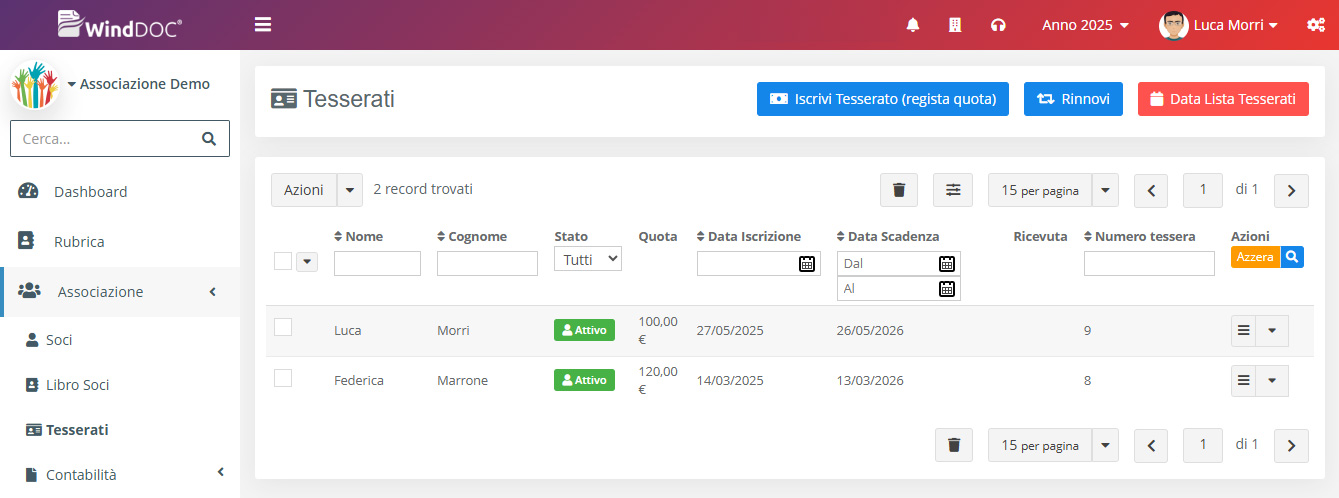Go to Dashboard in the sidebar

point(90,192)
